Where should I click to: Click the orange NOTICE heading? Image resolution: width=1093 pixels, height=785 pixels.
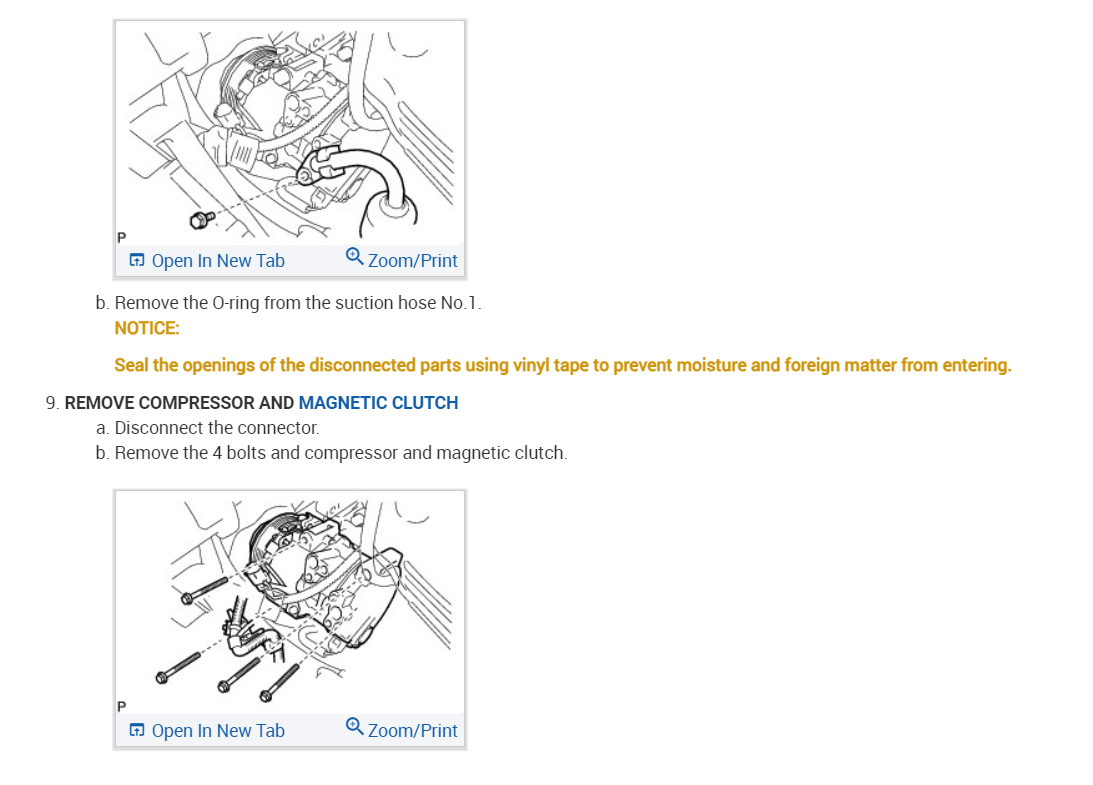147,328
